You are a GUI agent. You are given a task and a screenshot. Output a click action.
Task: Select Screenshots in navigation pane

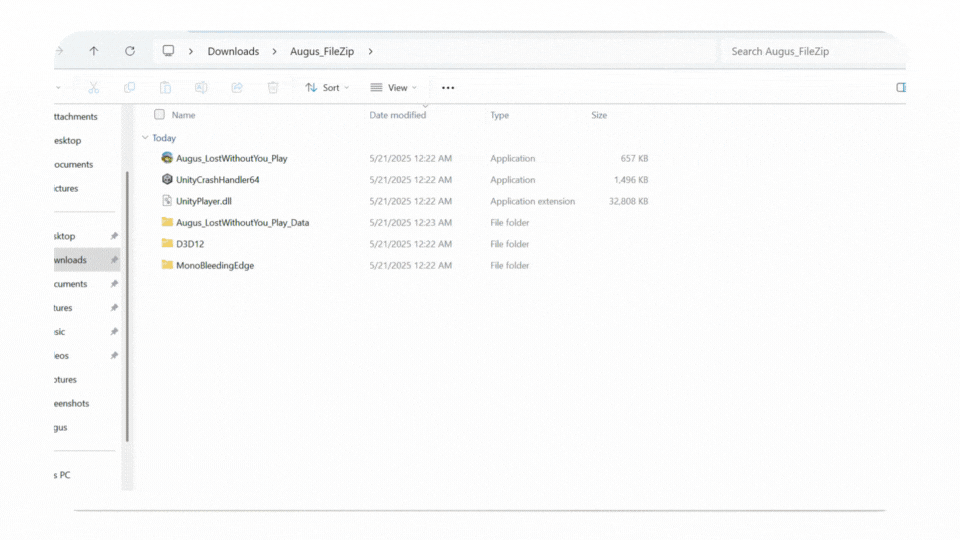click(71, 403)
